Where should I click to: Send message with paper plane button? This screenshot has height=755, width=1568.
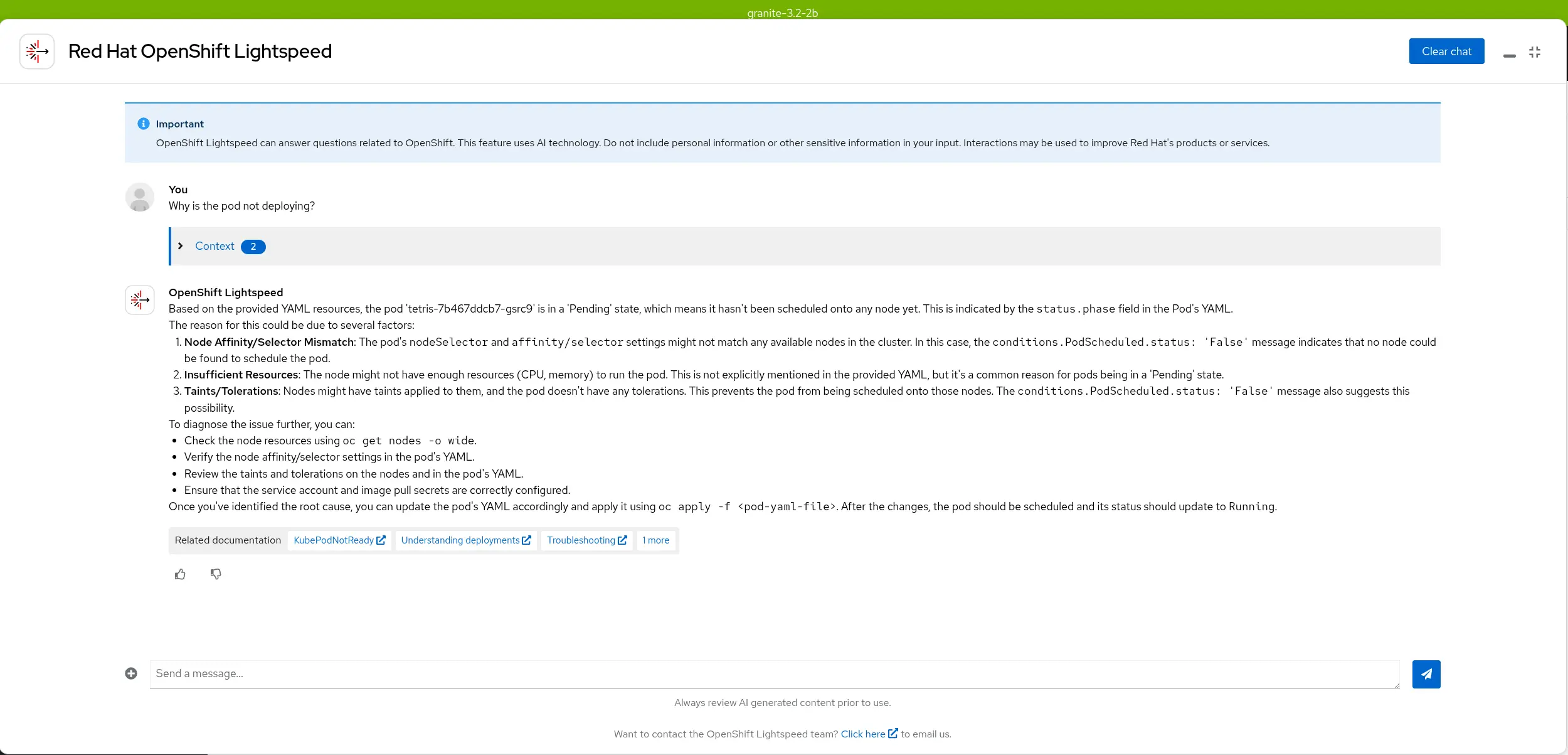point(1426,674)
